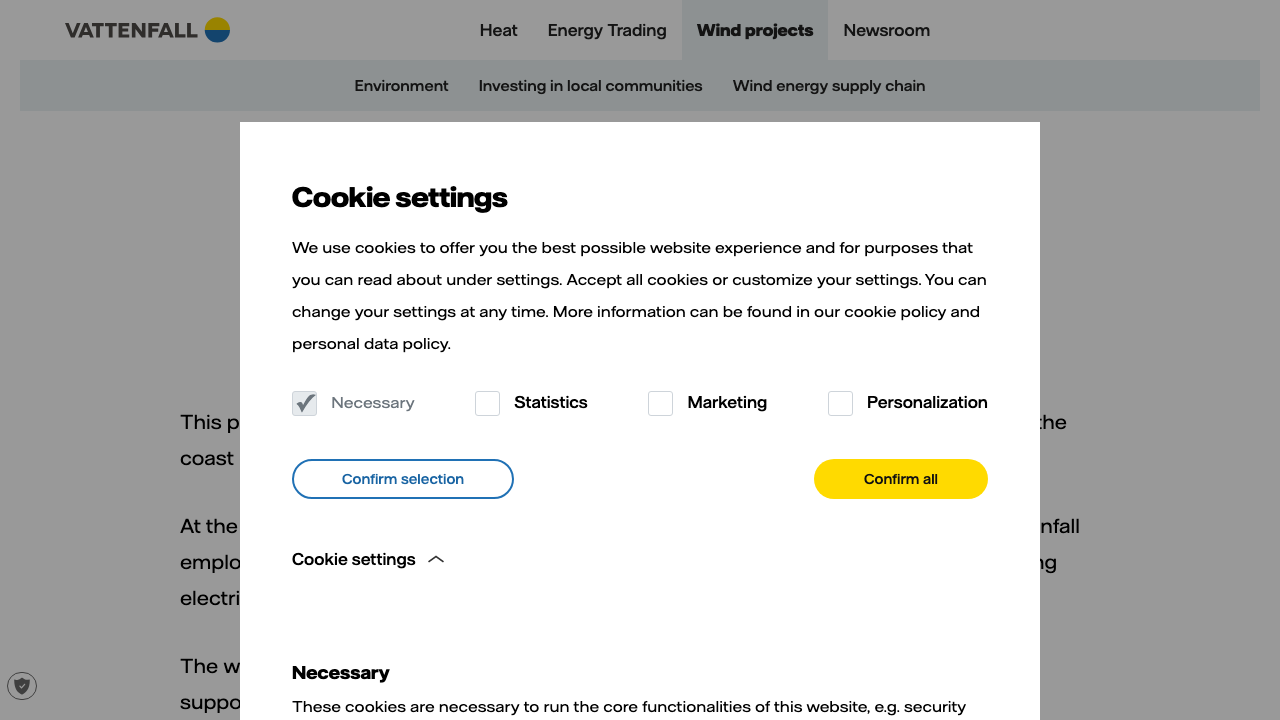Open Wind energy supply chain
The width and height of the screenshot is (1280, 720).
pos(828,86)
